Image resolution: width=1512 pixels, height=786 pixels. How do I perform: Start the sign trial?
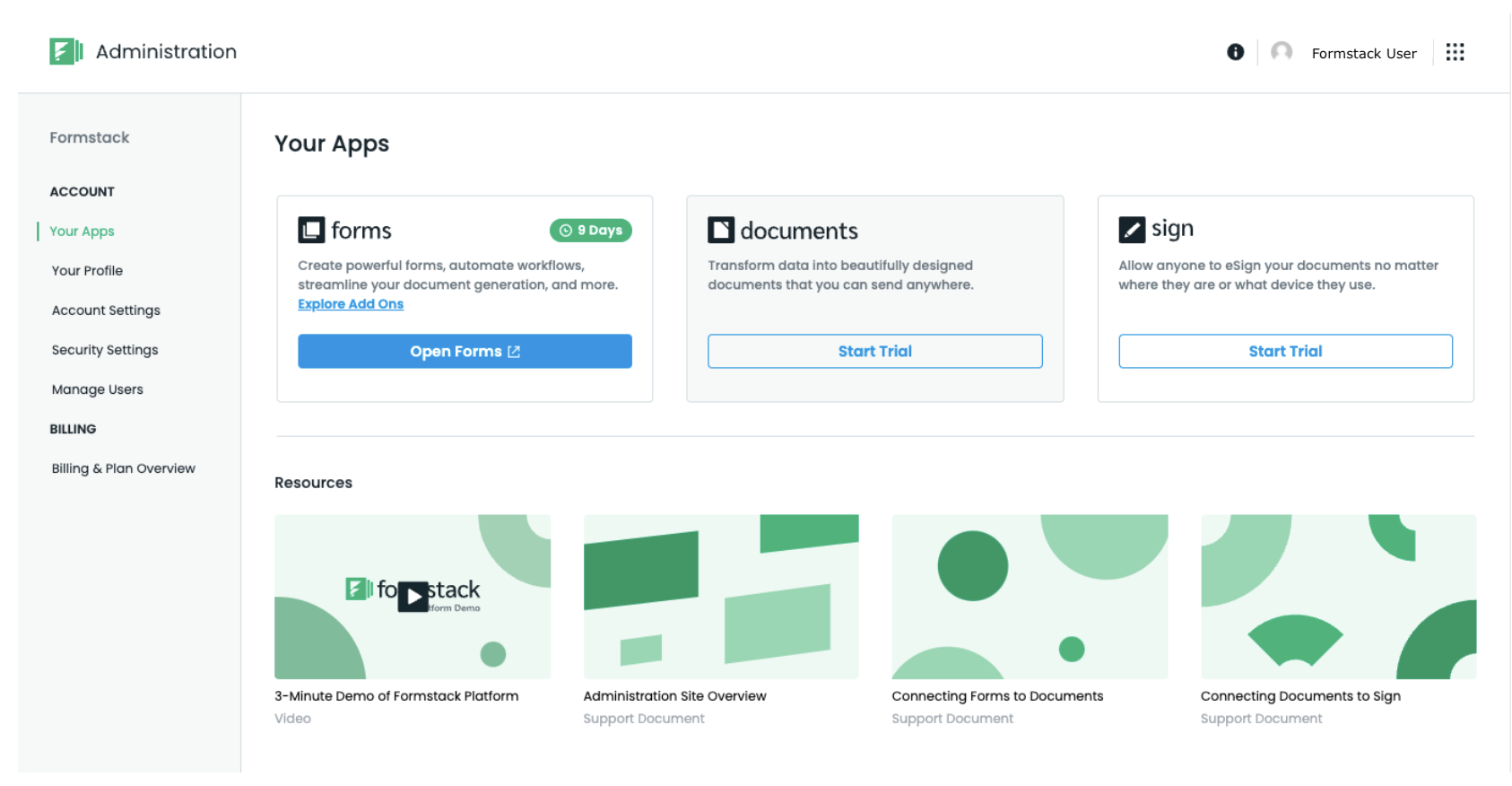pos(1285,352)
